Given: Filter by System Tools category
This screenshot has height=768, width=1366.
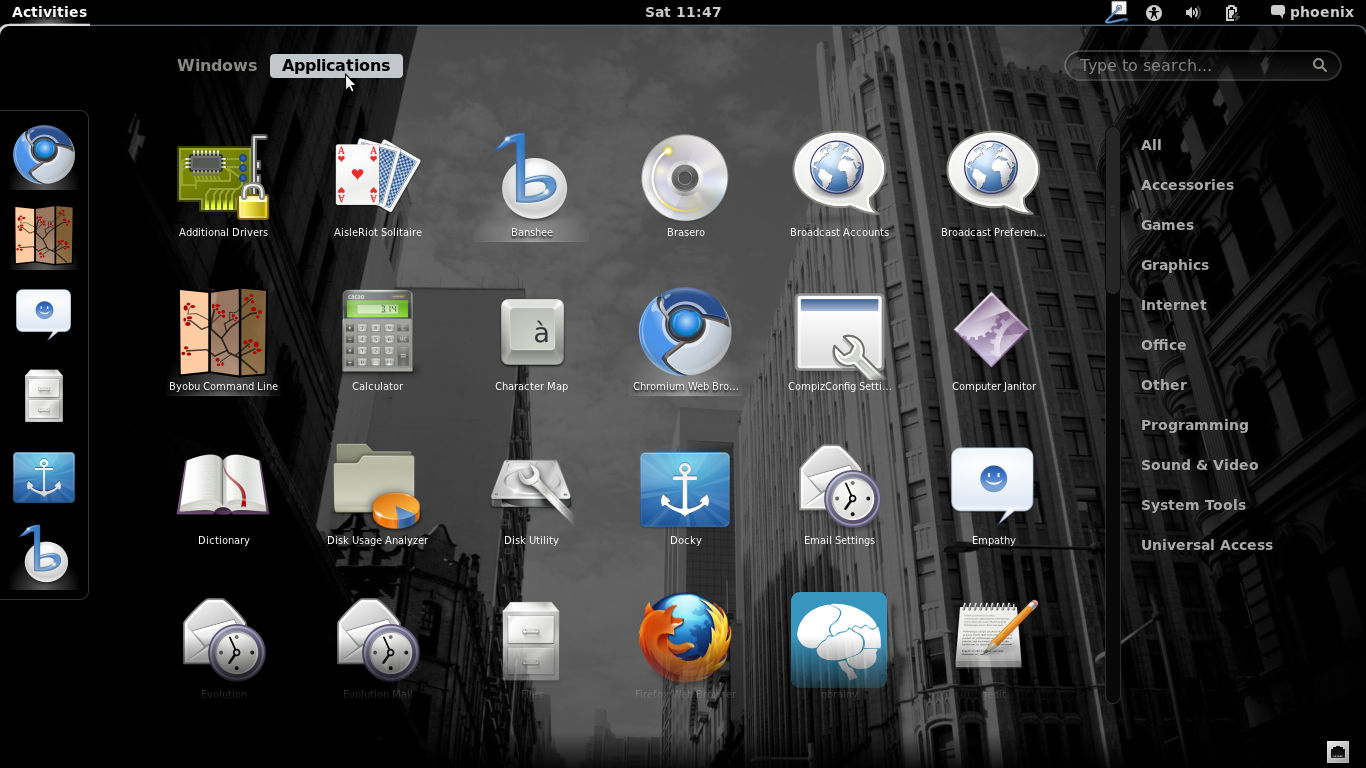Looking at the screenshot, I should point(1193,505).
